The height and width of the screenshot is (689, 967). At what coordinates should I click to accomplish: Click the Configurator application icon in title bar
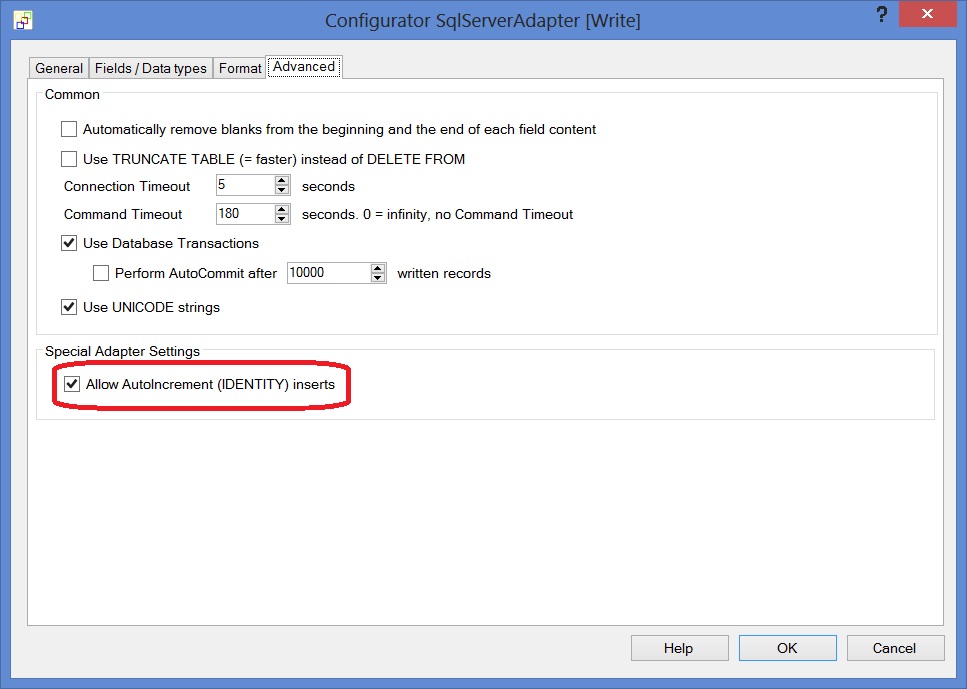pyautogui.click(x=22, y=20)
